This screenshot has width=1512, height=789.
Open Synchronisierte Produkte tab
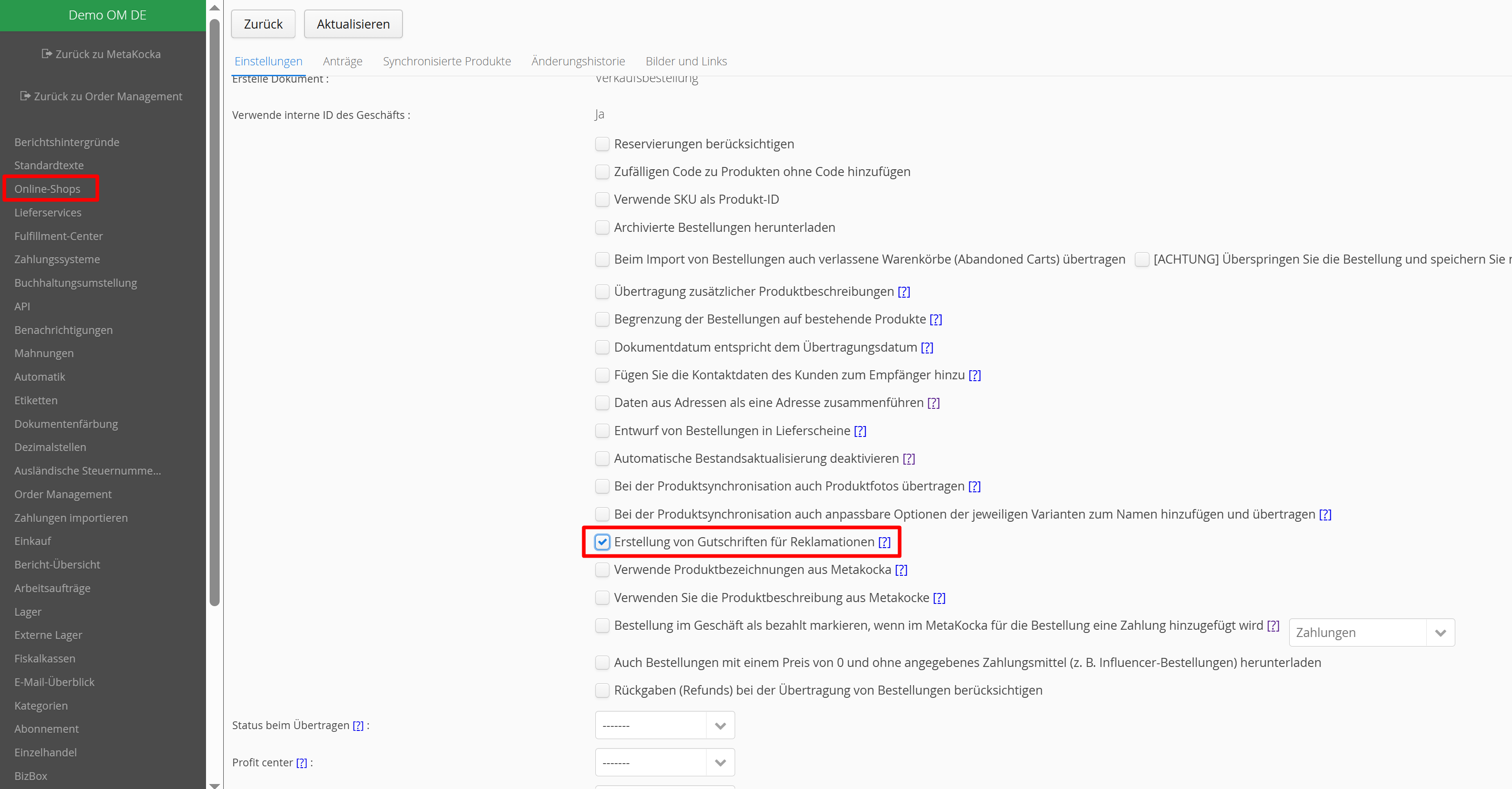pyautogui.click(x=447, y=61)
